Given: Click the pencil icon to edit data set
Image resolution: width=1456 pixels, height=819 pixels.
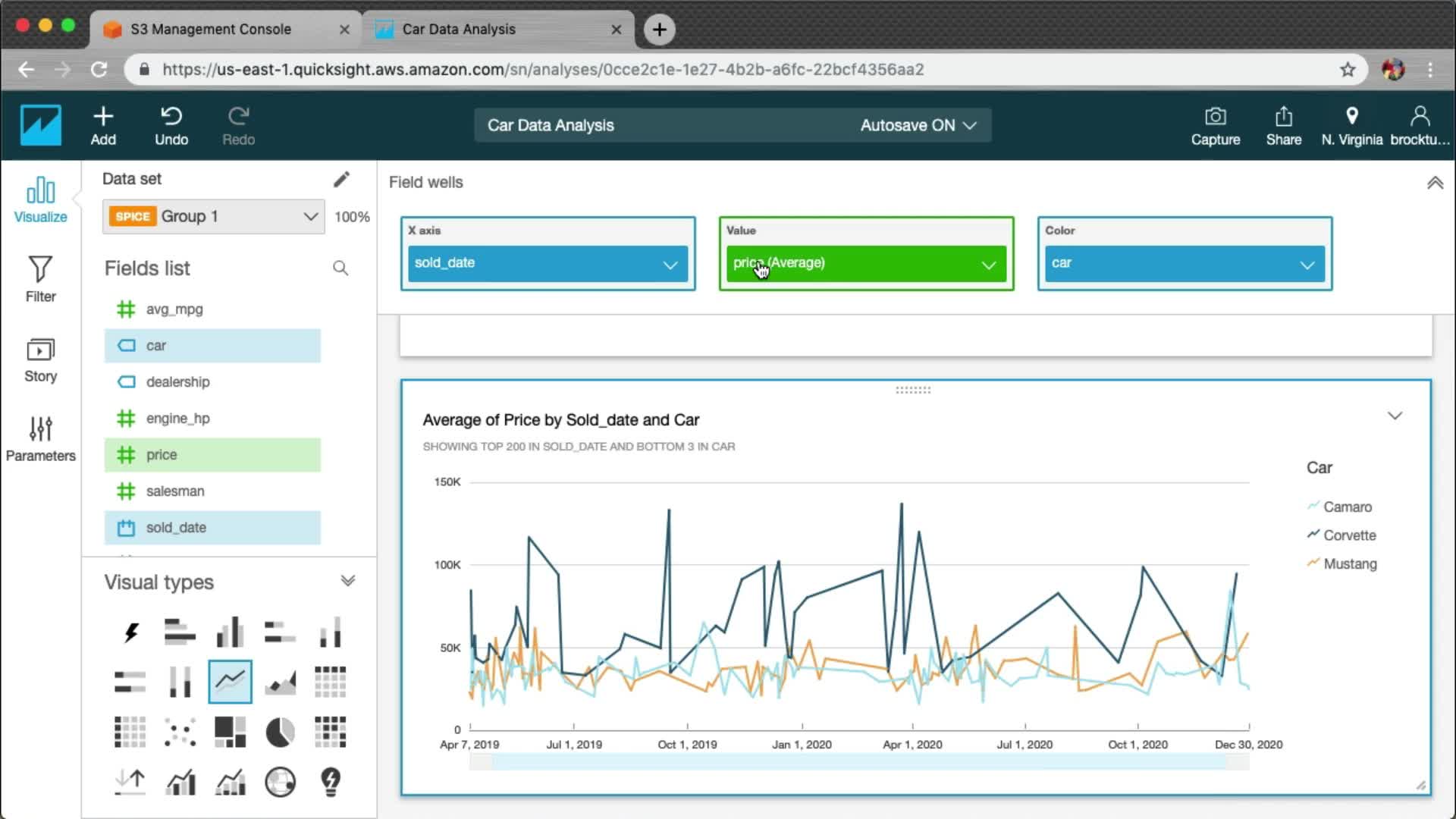Looking at the screenshot, I should tap(341, 179).
